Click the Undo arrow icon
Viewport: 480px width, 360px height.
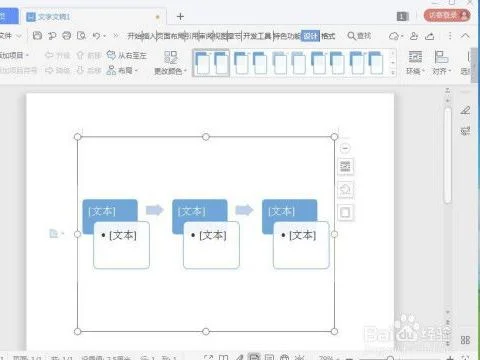[96, 36]
